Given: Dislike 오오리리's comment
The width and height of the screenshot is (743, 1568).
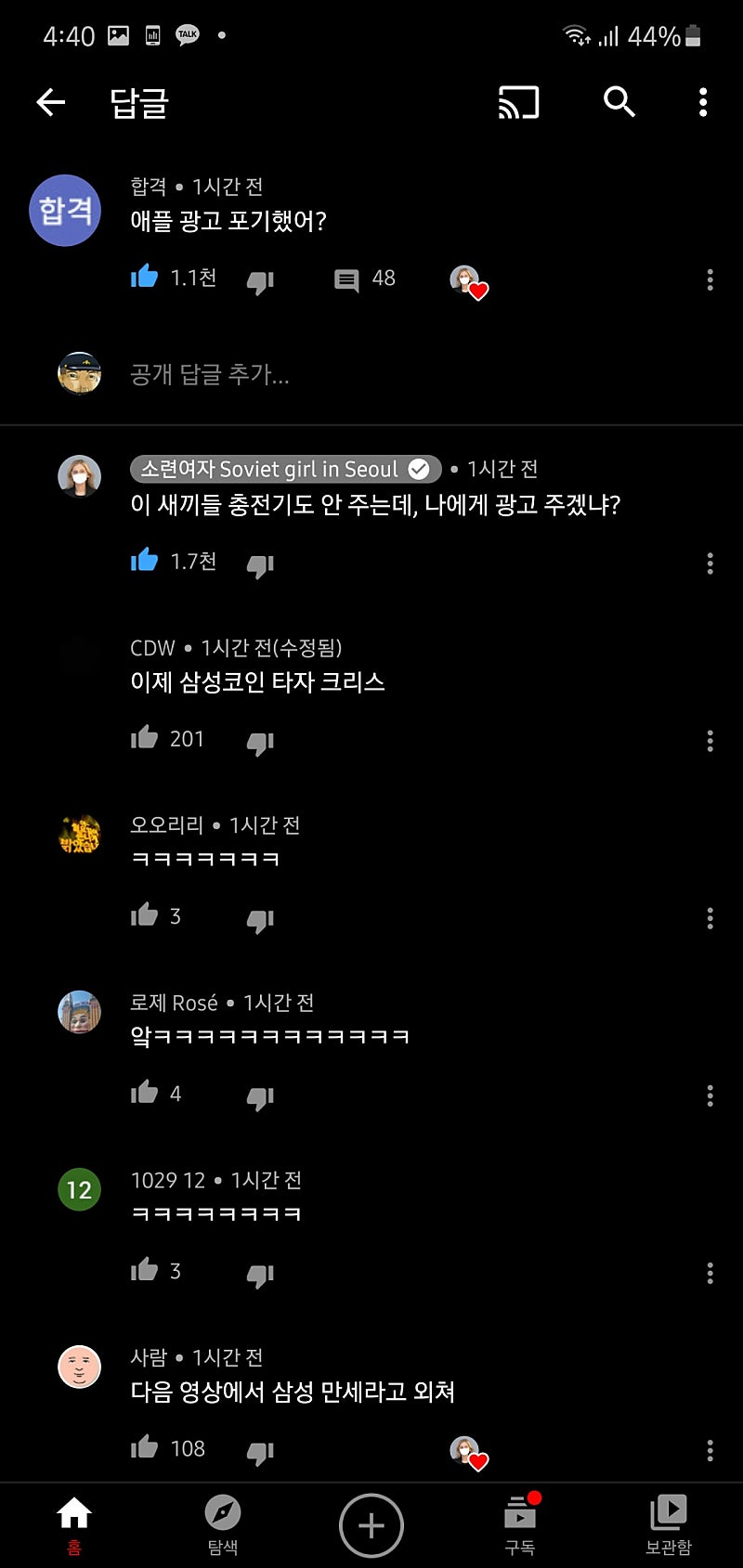Looking at the screenshot, I should click(260, 920).
